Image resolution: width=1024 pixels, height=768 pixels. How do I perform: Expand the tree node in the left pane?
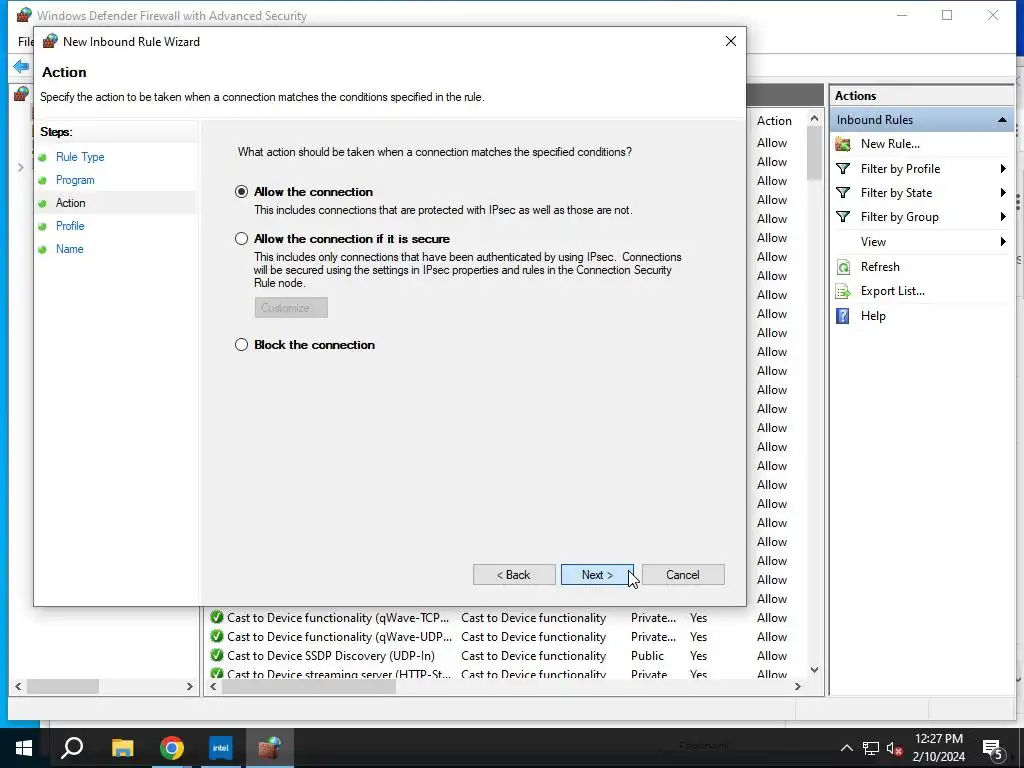click(x=20, y=168)
